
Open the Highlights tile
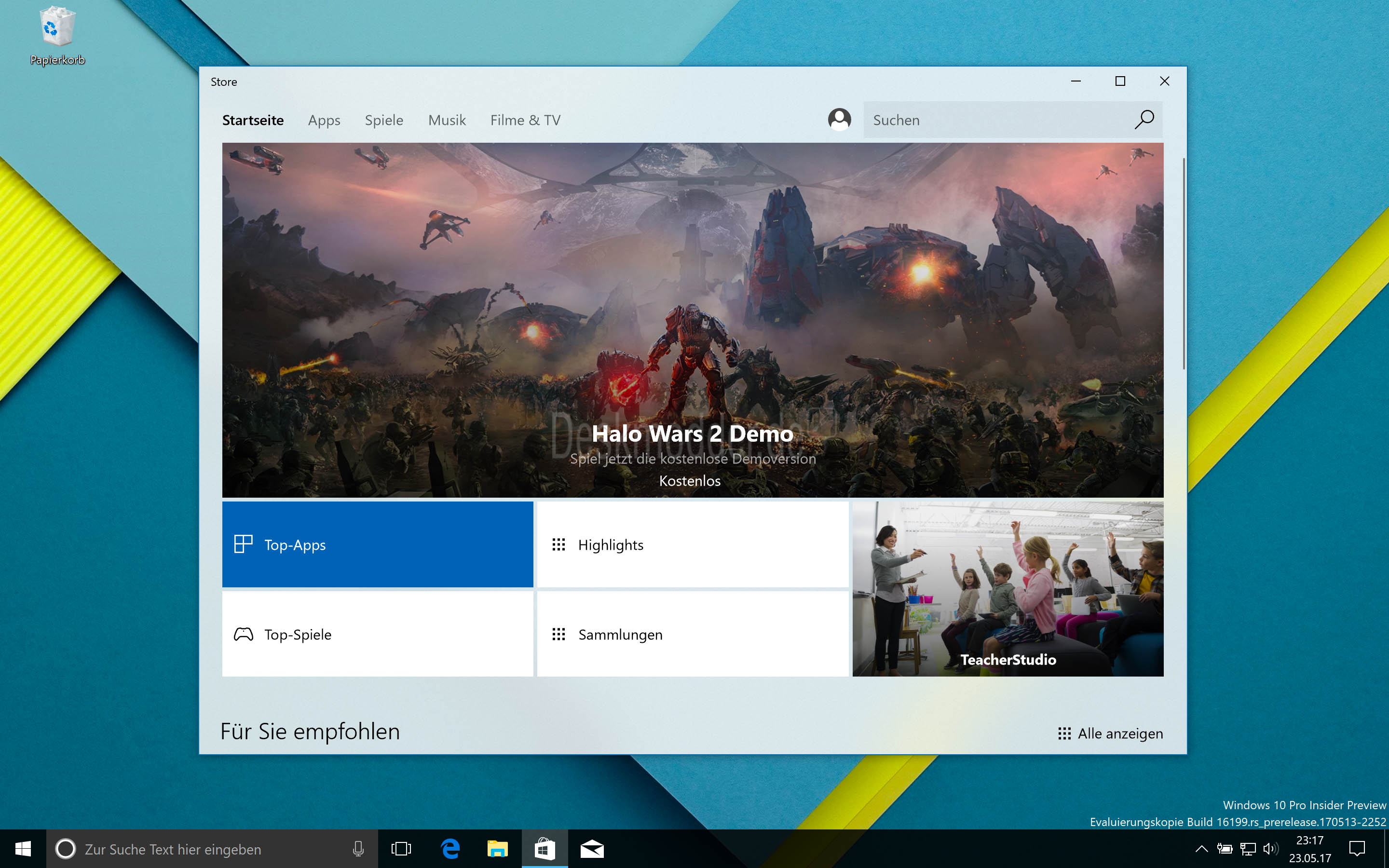(x=693, y=544)
